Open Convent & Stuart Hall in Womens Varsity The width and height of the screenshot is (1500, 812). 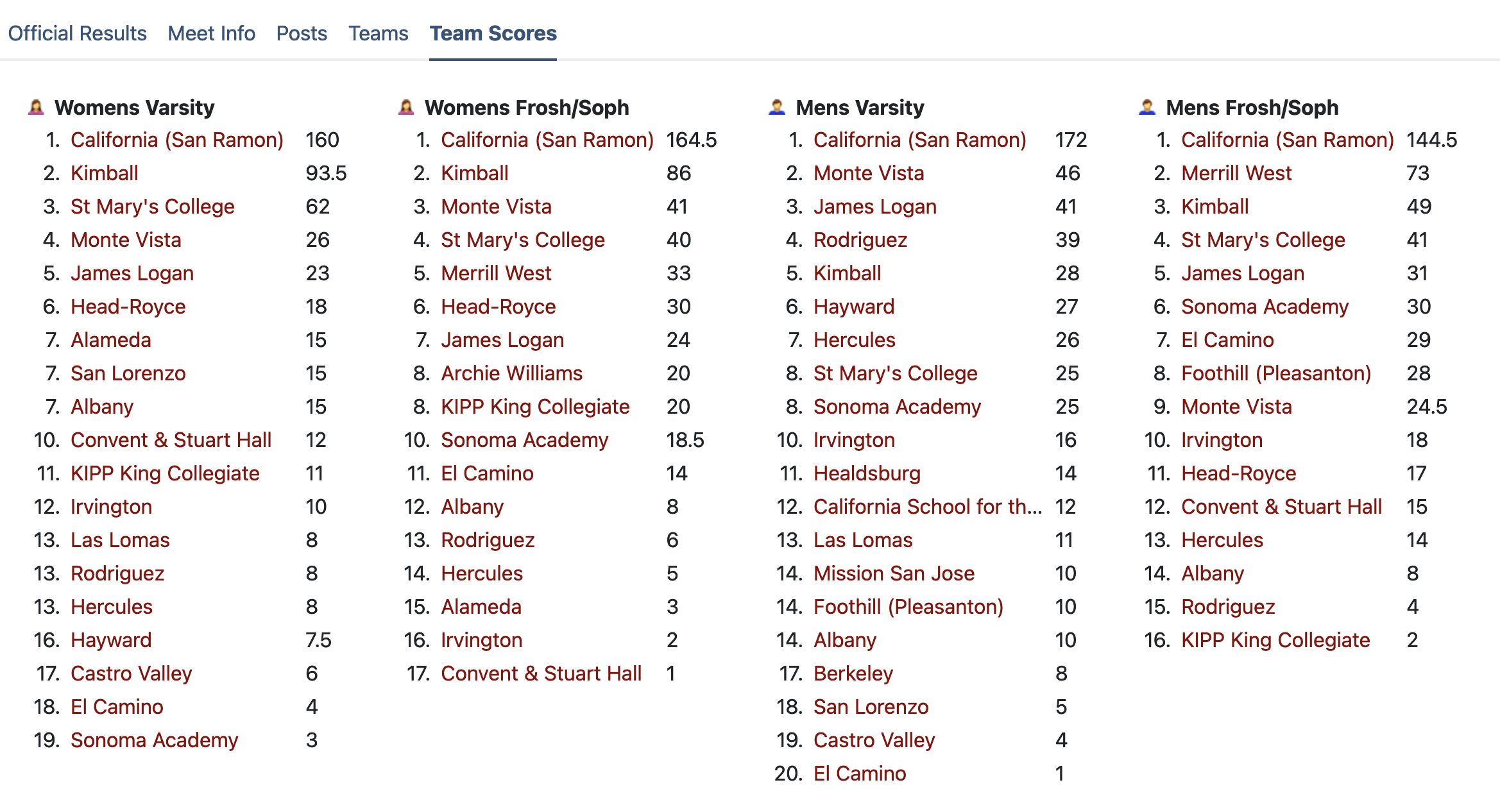(171, 440)
